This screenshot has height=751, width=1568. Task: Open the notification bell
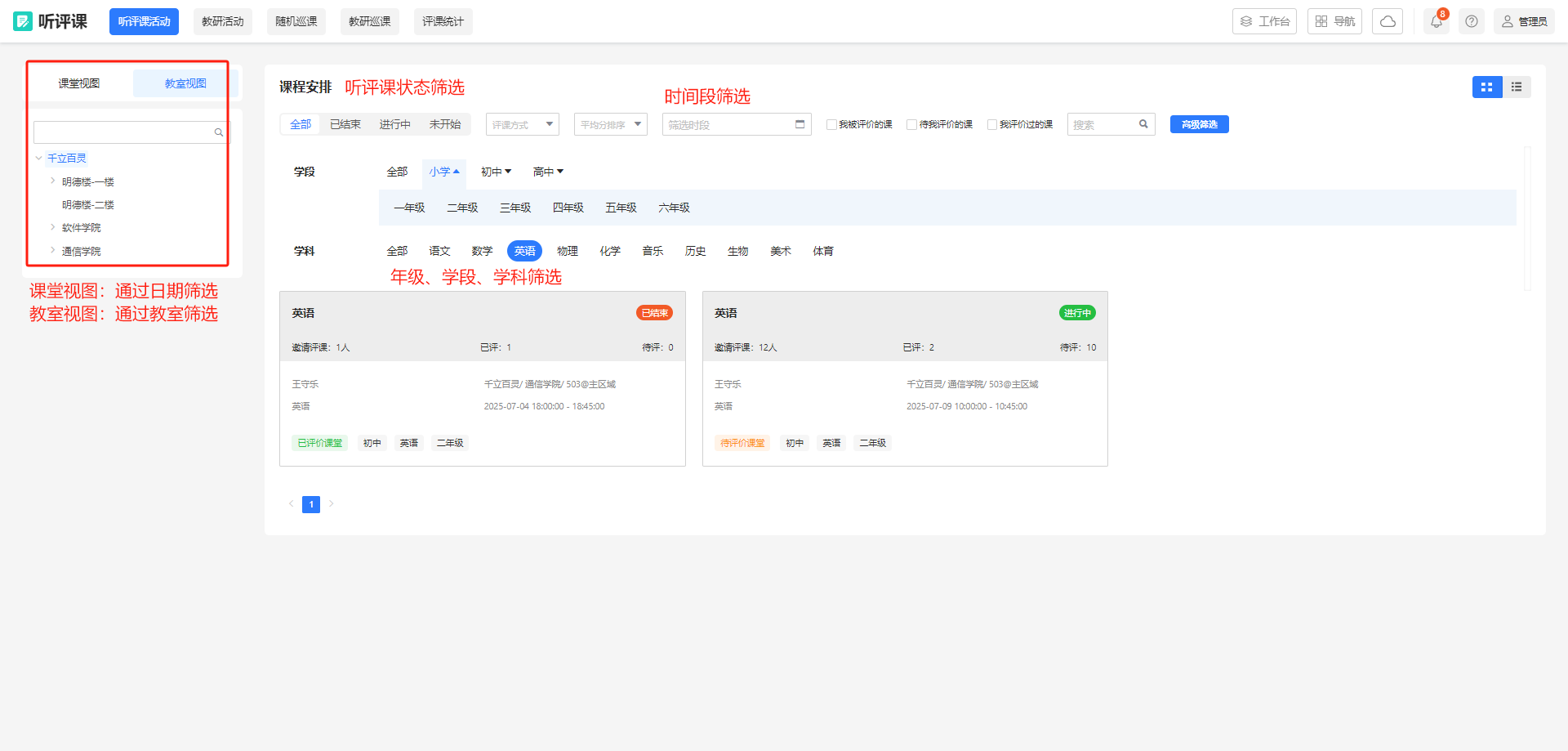point(1436,22)
